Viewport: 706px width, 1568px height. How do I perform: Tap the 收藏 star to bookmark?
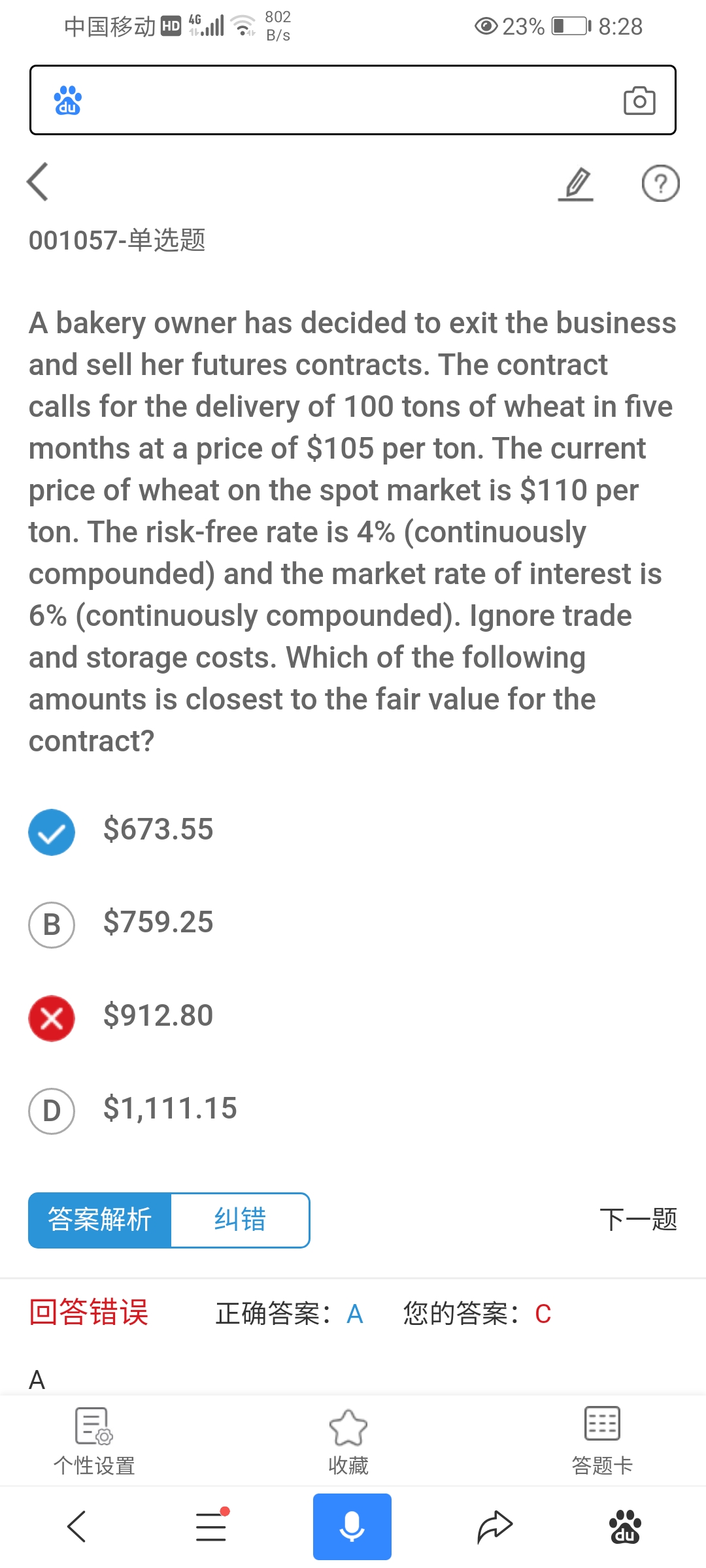[348, 1442]
